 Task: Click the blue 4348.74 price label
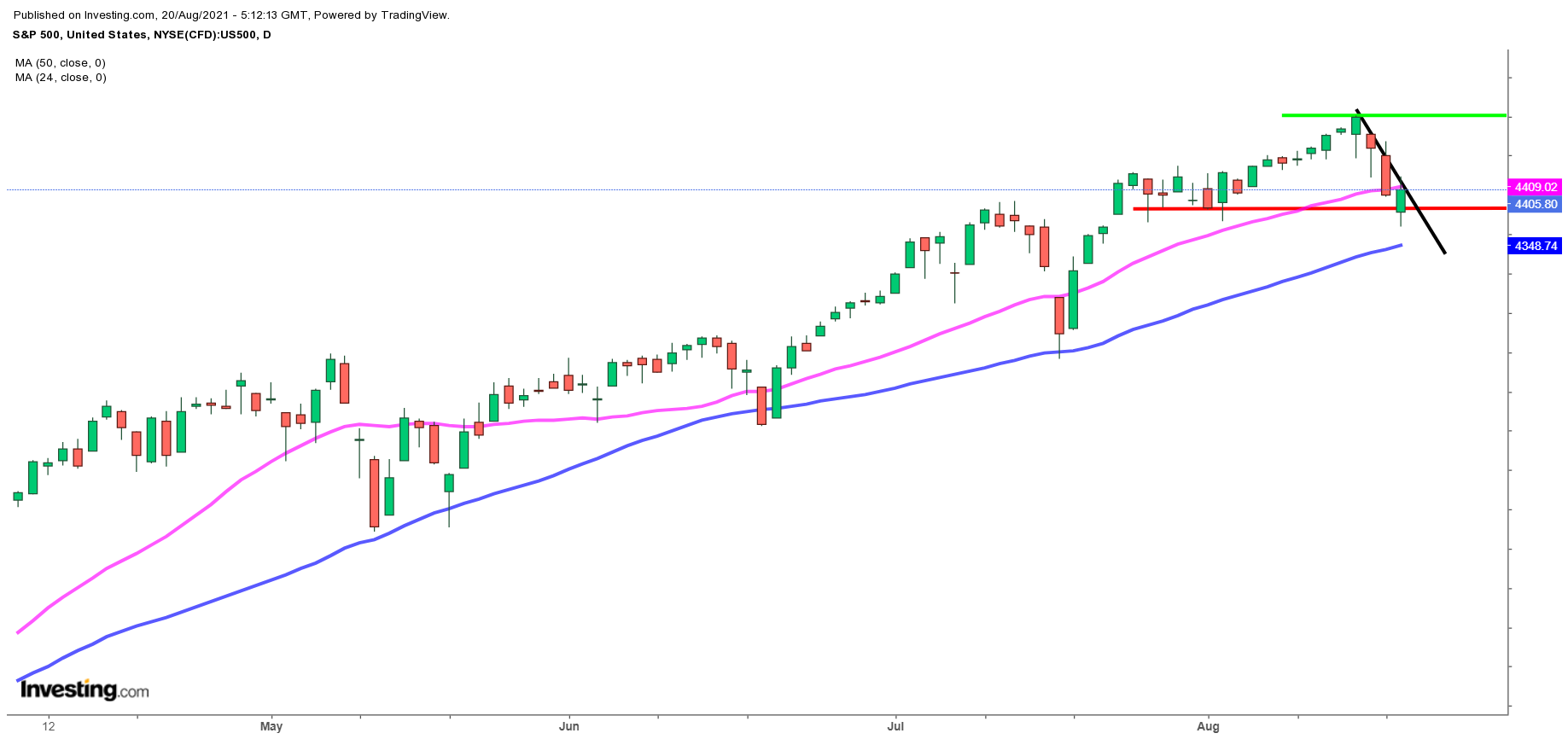(x=1535, y=246)
